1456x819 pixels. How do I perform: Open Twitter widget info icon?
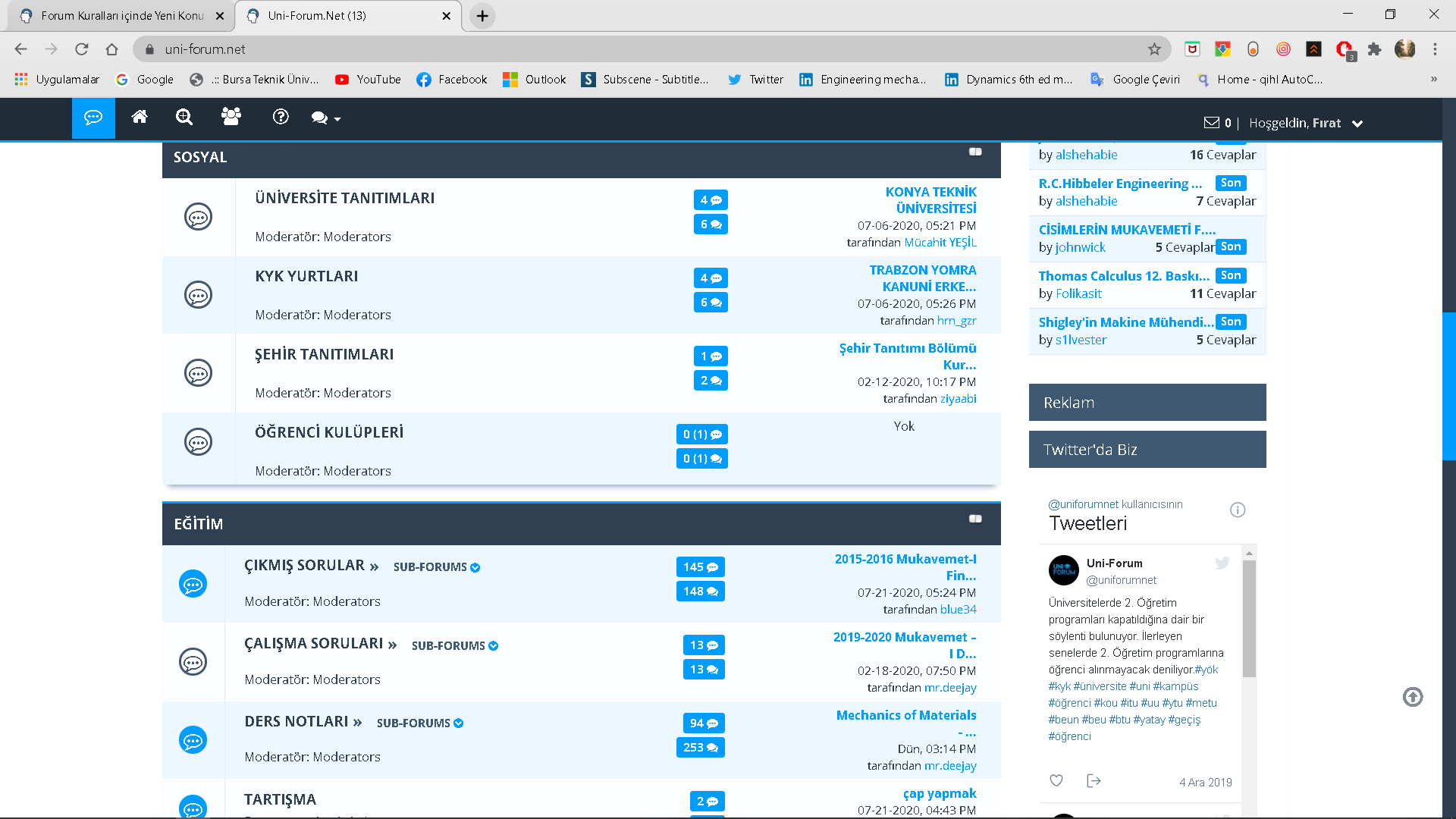pyautogui.click(x=1238, y=510)
